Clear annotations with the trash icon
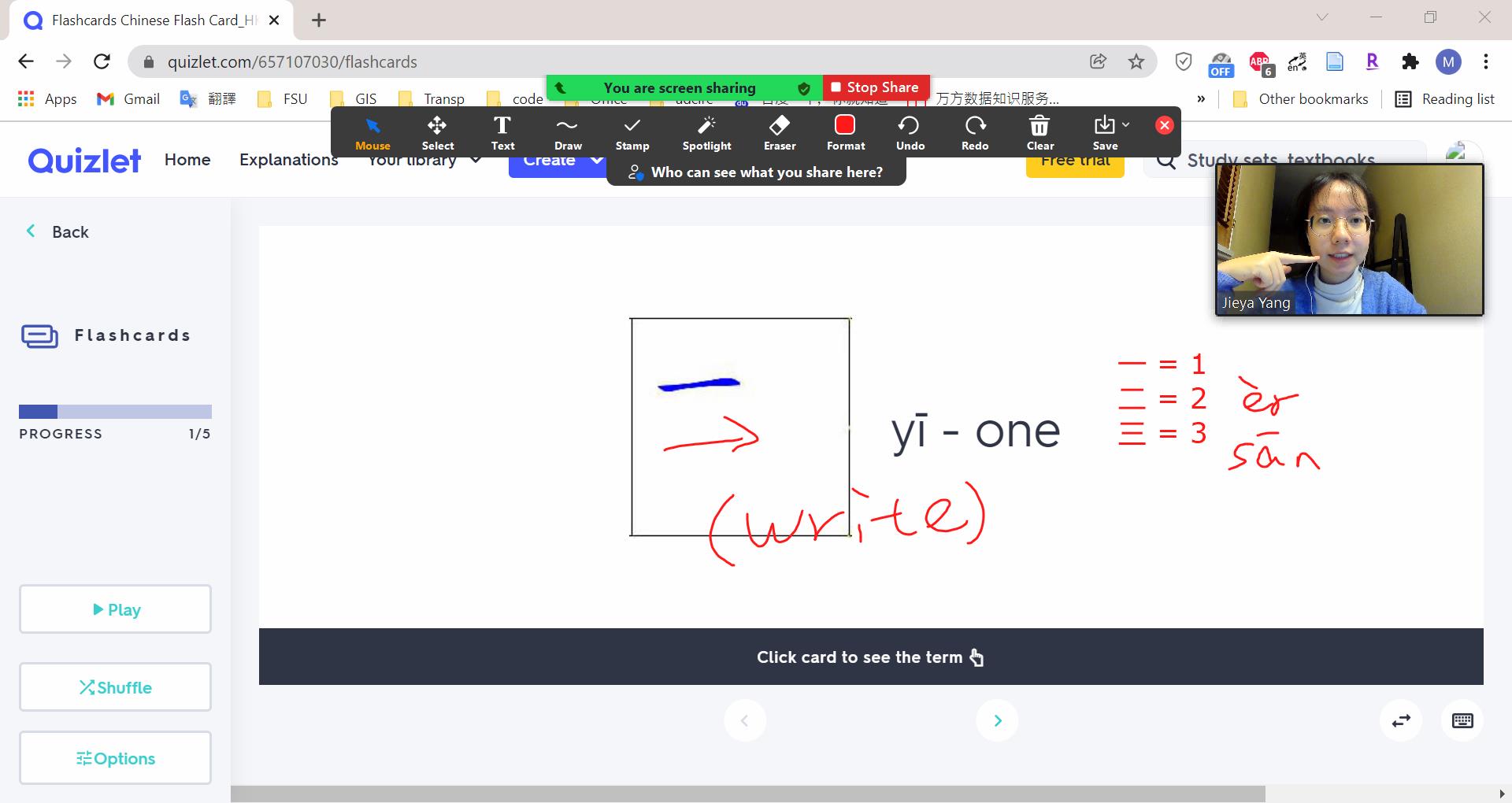The width and height of the screenshot is (1512, 803). click(1039, 133)
